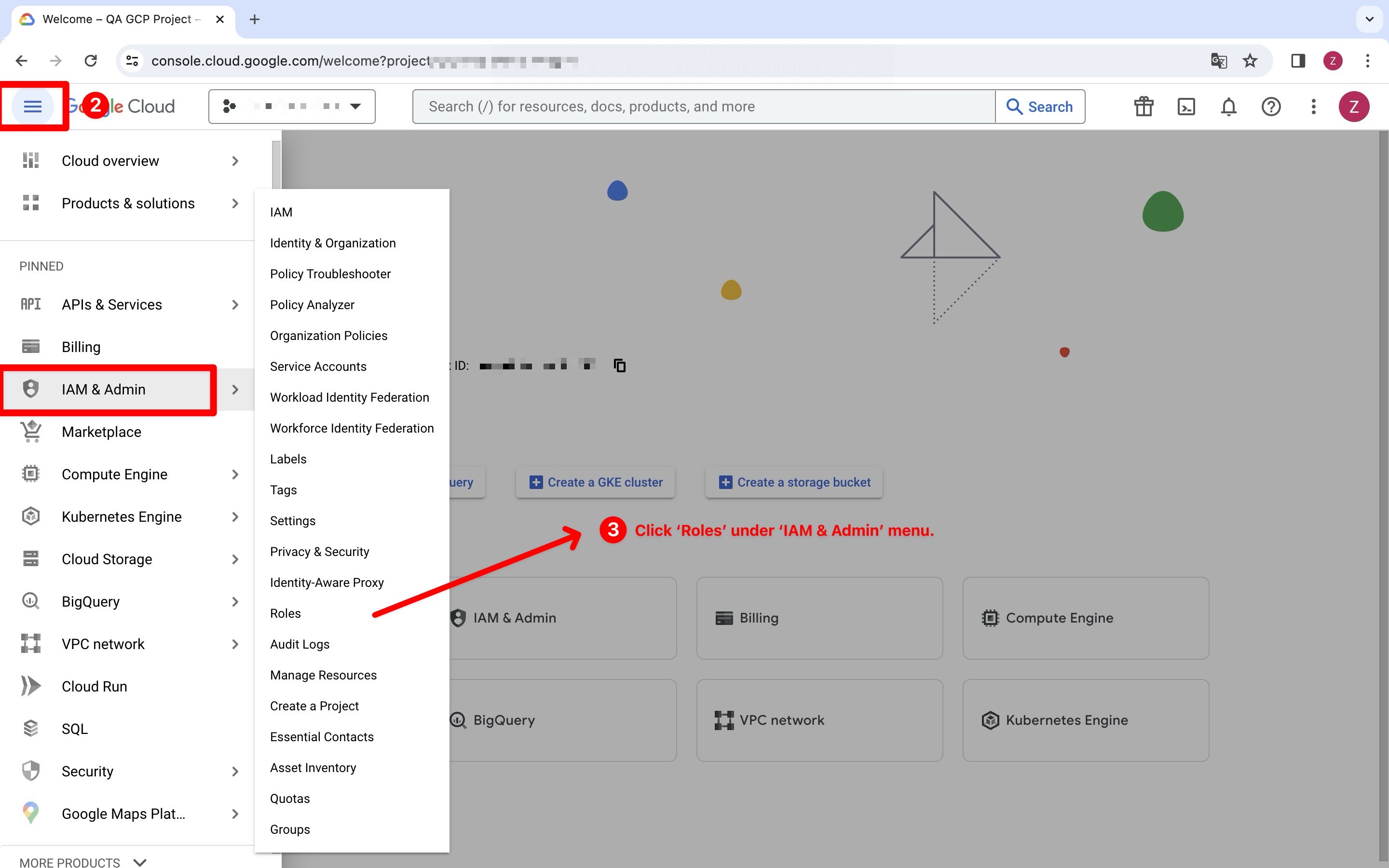This screenshot has width=1389, height=868.
Task: Click the Billing card icon in sidebar
Action: point(30,347)
